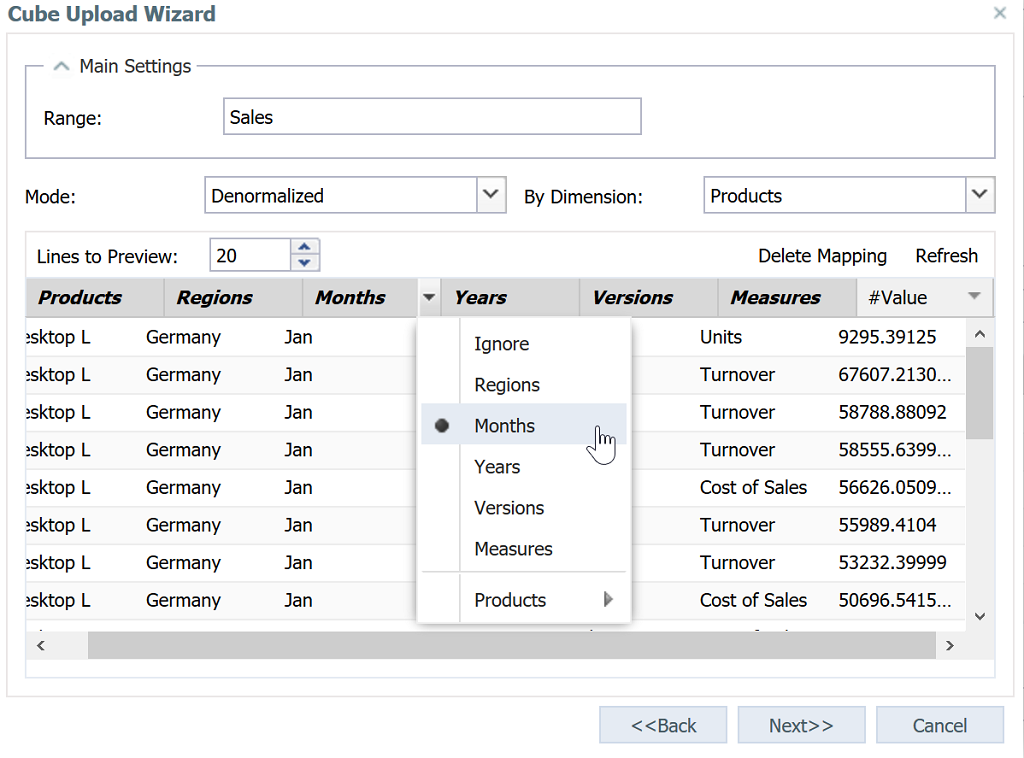Increase Lines to Preview with up arrow
The image size is (1024, 758).
tap(305, 247)
